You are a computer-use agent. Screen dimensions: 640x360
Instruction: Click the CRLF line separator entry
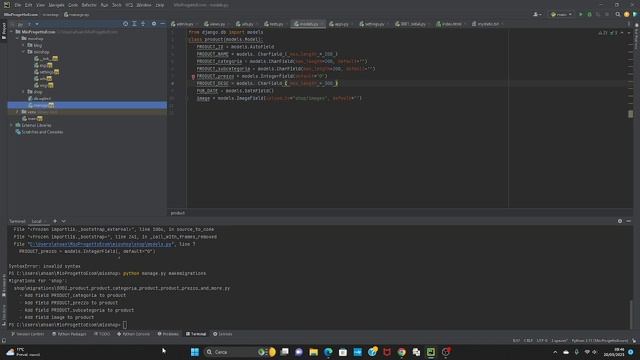coord(528,340)
